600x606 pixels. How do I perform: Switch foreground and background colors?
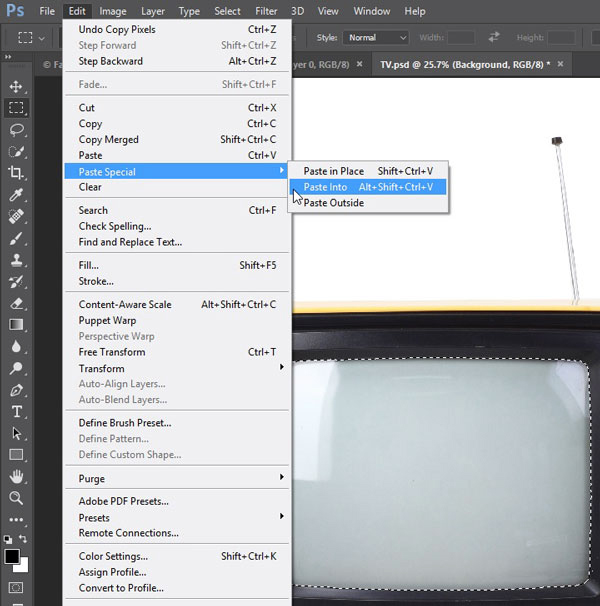point(23,539)
